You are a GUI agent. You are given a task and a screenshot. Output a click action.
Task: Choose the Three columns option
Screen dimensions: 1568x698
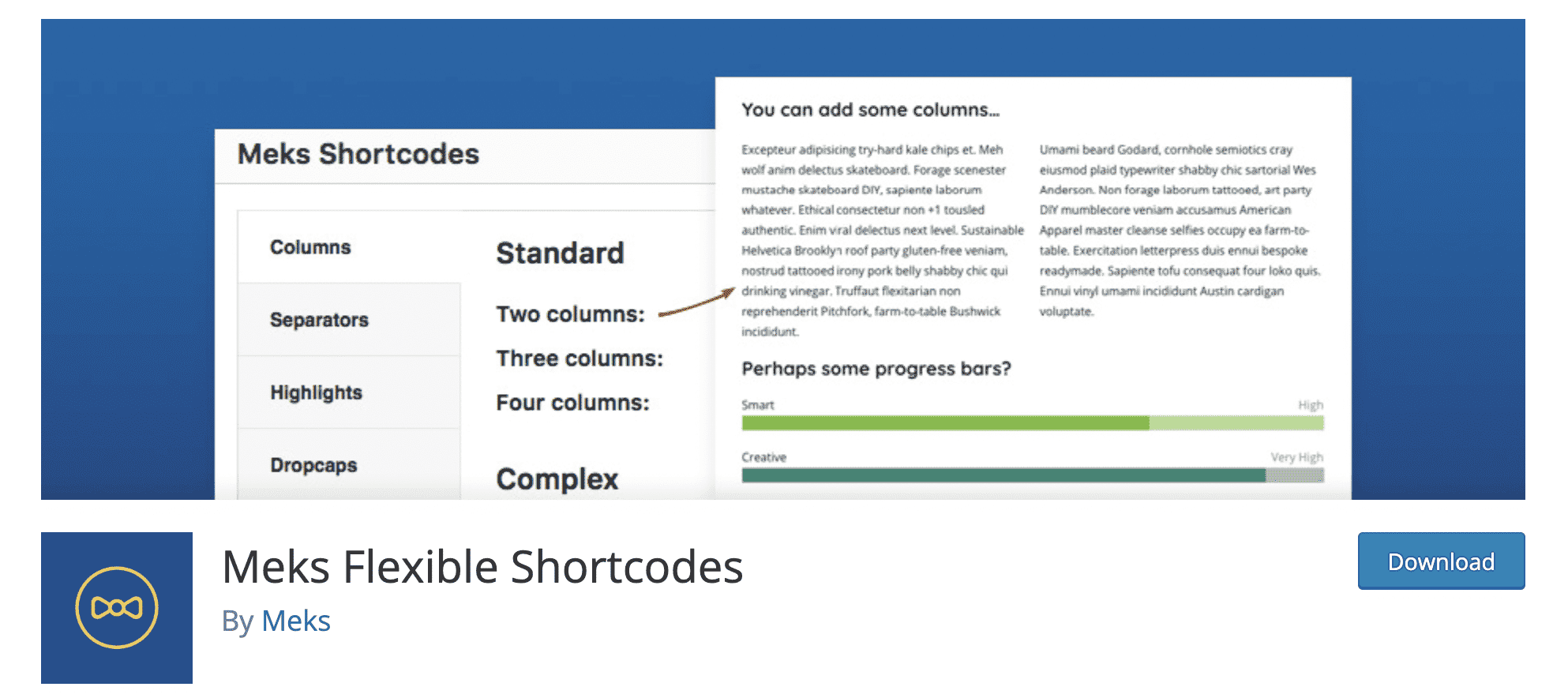(580, 358)
